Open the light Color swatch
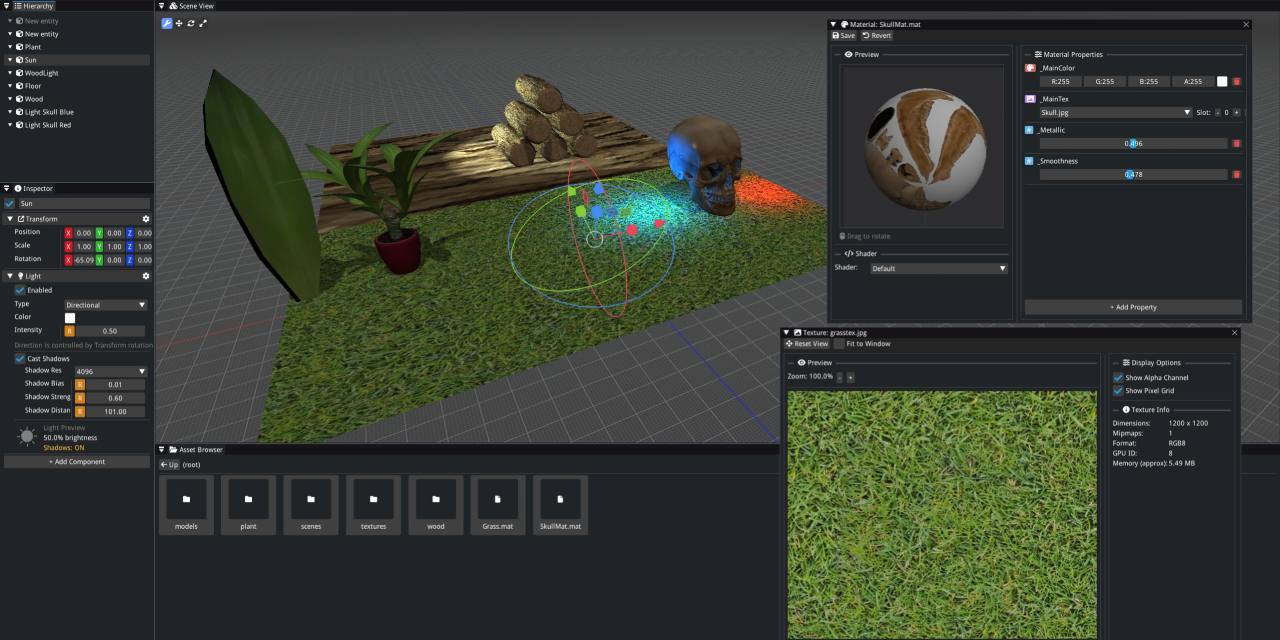This screenshot has width=1280, height=640. [x=70, y=318]
